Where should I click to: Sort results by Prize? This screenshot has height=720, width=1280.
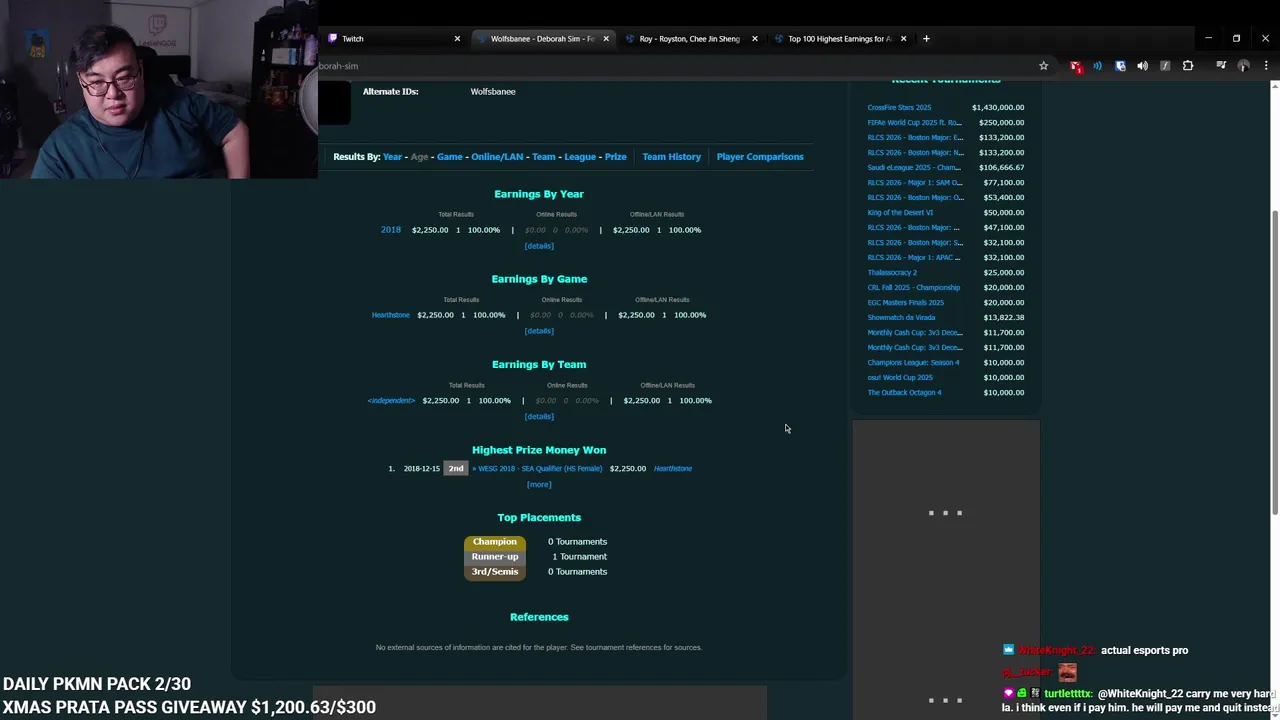pyautogui.click(x=615, y=157)
